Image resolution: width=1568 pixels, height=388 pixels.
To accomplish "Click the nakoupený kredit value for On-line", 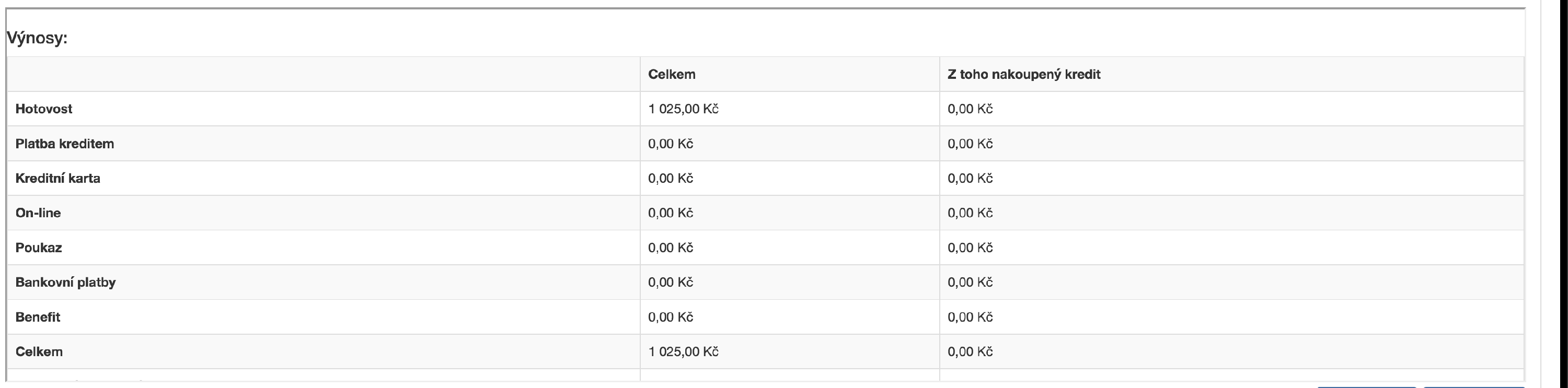I will pyautogui.click(x=970, y=213).
